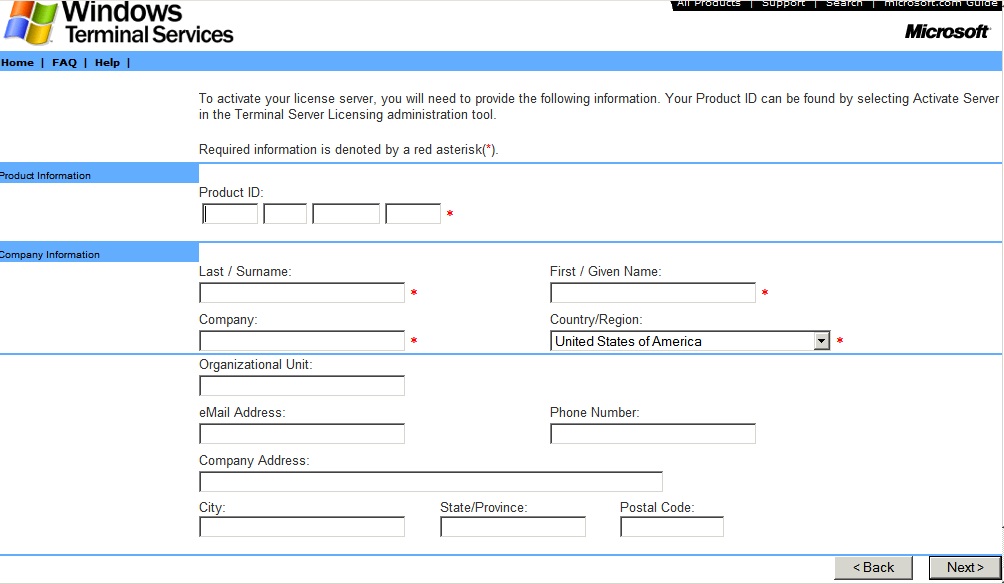Click the Last / Surname field
Viewport: 1004px width, 584px height.
pos(302,293)
